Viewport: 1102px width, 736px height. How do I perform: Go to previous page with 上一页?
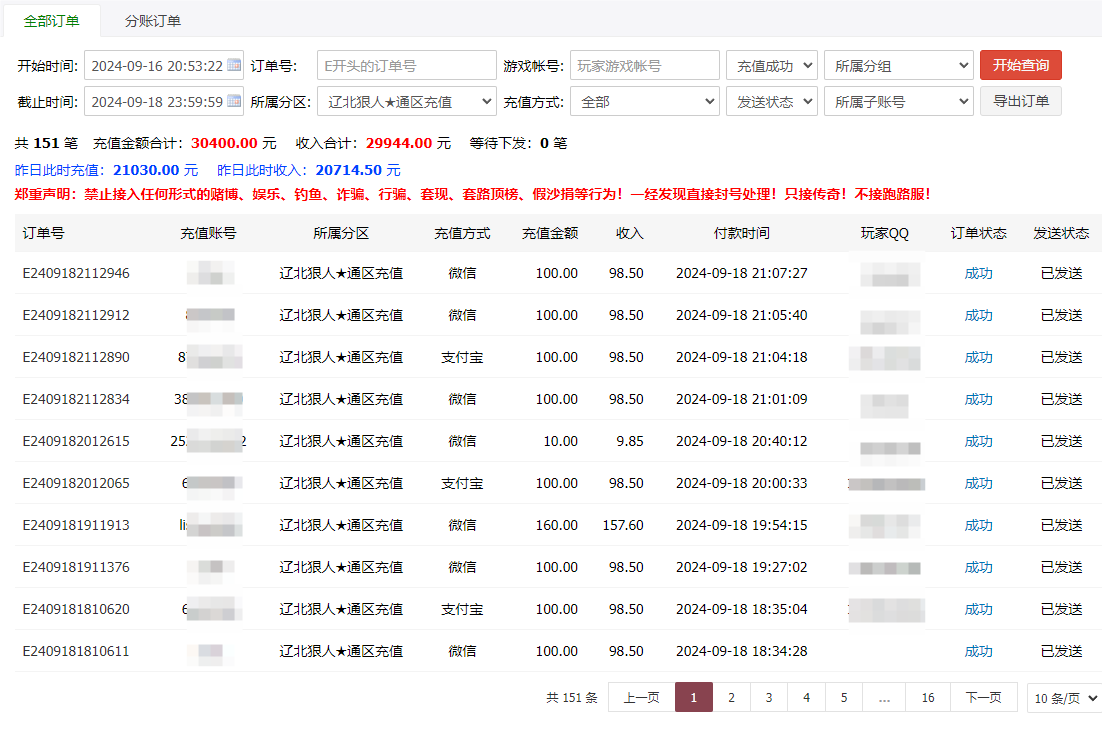pyautogui.click(x=642, y=697)
